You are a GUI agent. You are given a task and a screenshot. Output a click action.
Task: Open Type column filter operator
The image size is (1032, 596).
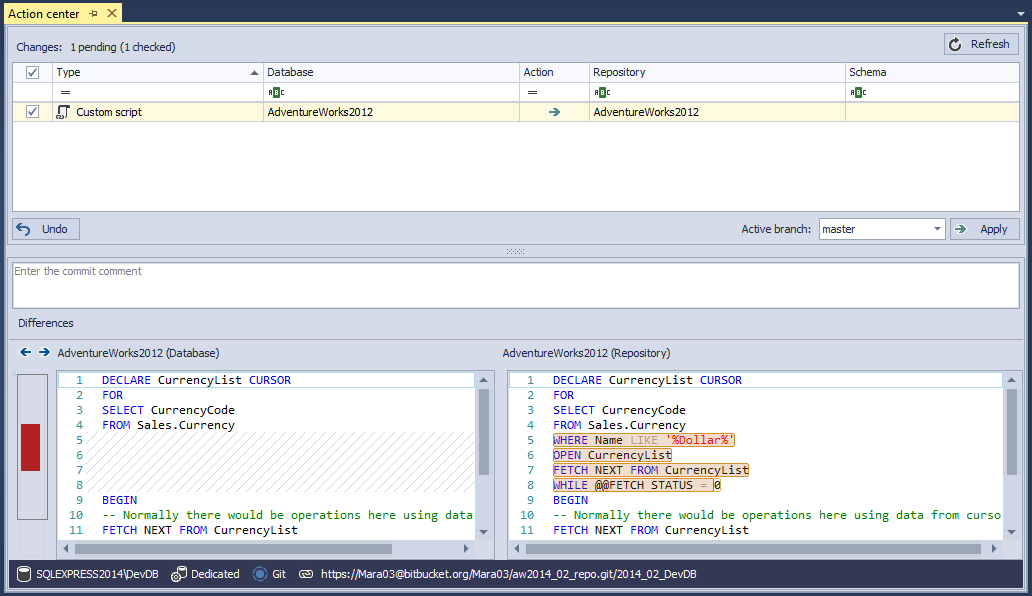66,92
